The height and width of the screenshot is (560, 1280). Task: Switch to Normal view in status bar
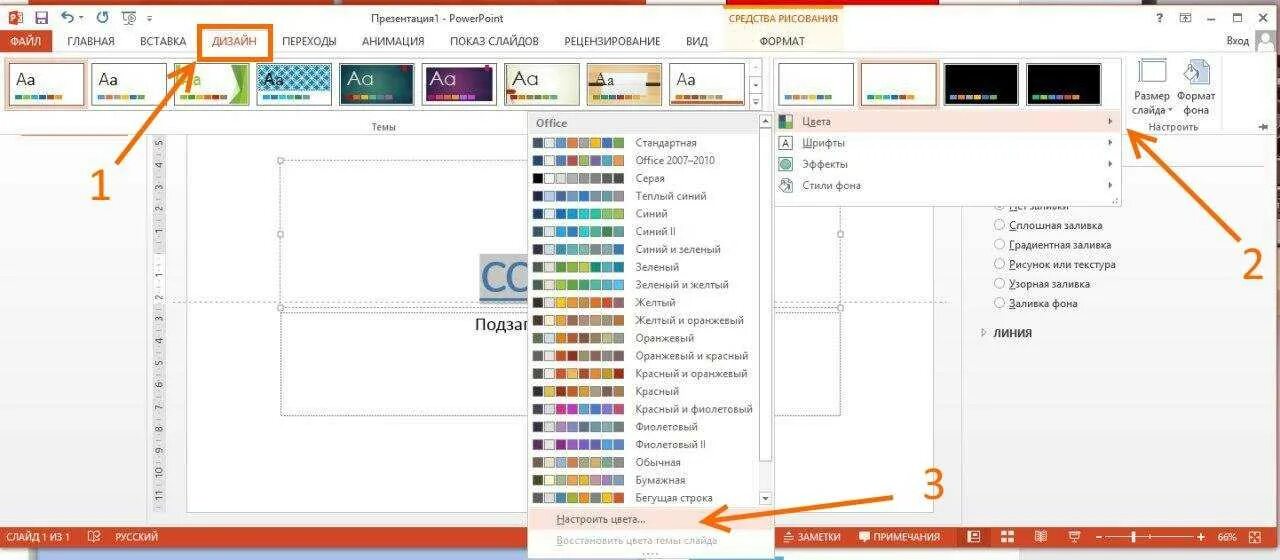point(973,537)
